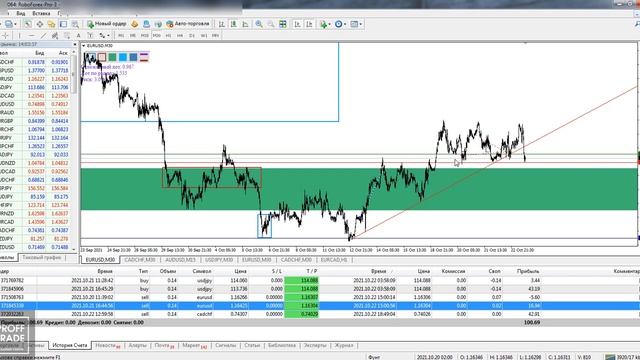The width and height of the screenshot is (640, 360).
Task: Show the Data Window icon
Action: pos(40,24)
